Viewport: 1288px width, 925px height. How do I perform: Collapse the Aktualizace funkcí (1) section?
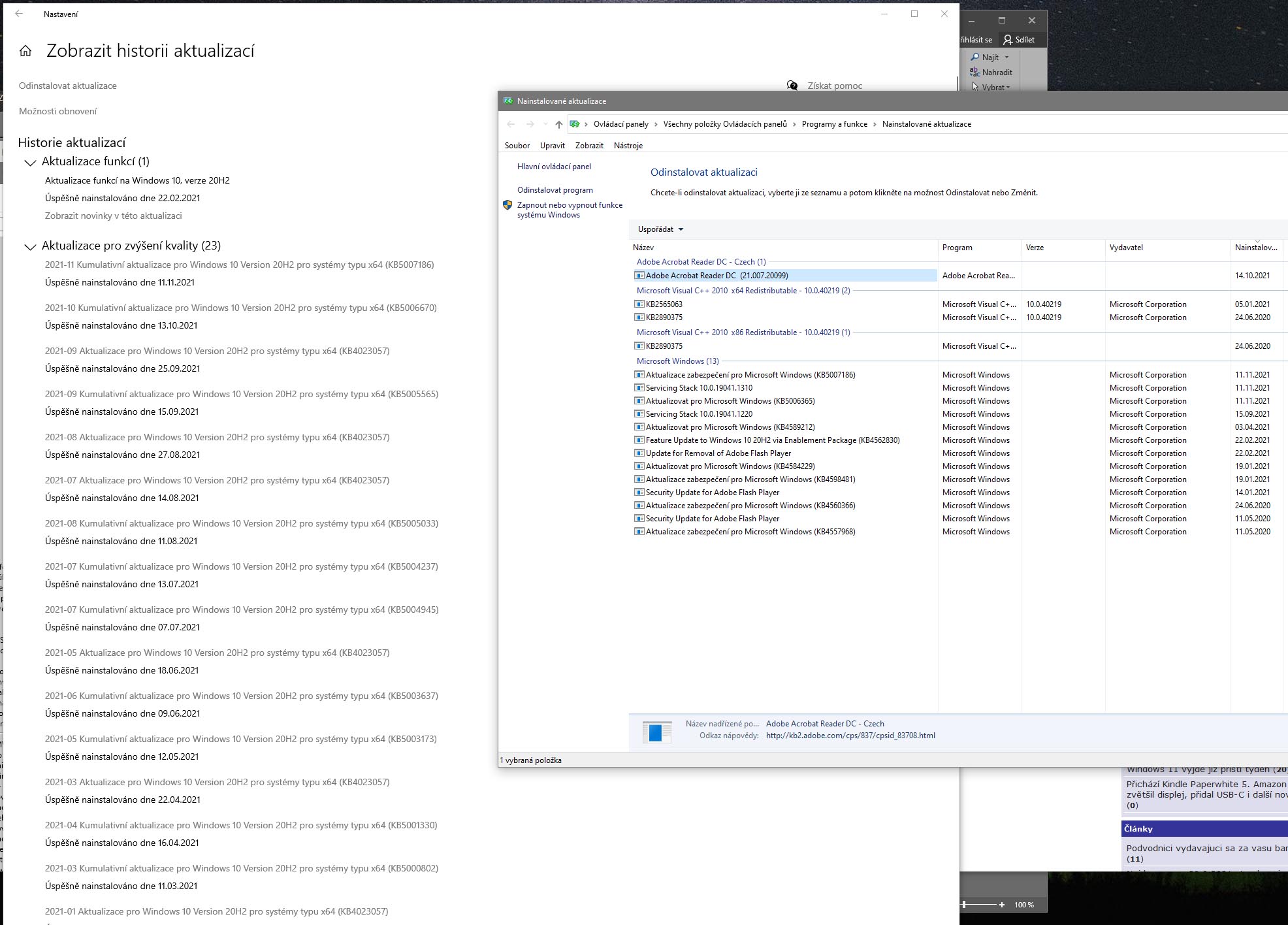coord(30,162)
